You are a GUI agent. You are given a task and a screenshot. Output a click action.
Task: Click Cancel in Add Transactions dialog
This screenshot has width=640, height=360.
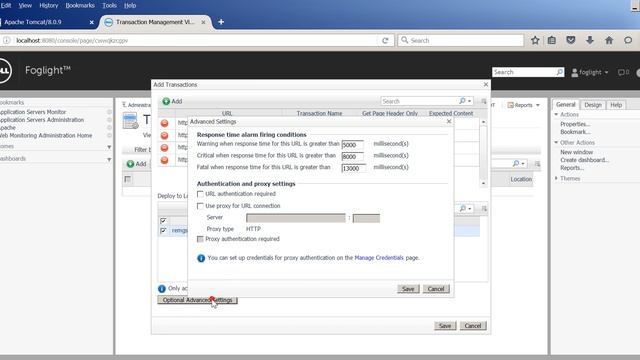pyautogui.click(x=473, y=326)
